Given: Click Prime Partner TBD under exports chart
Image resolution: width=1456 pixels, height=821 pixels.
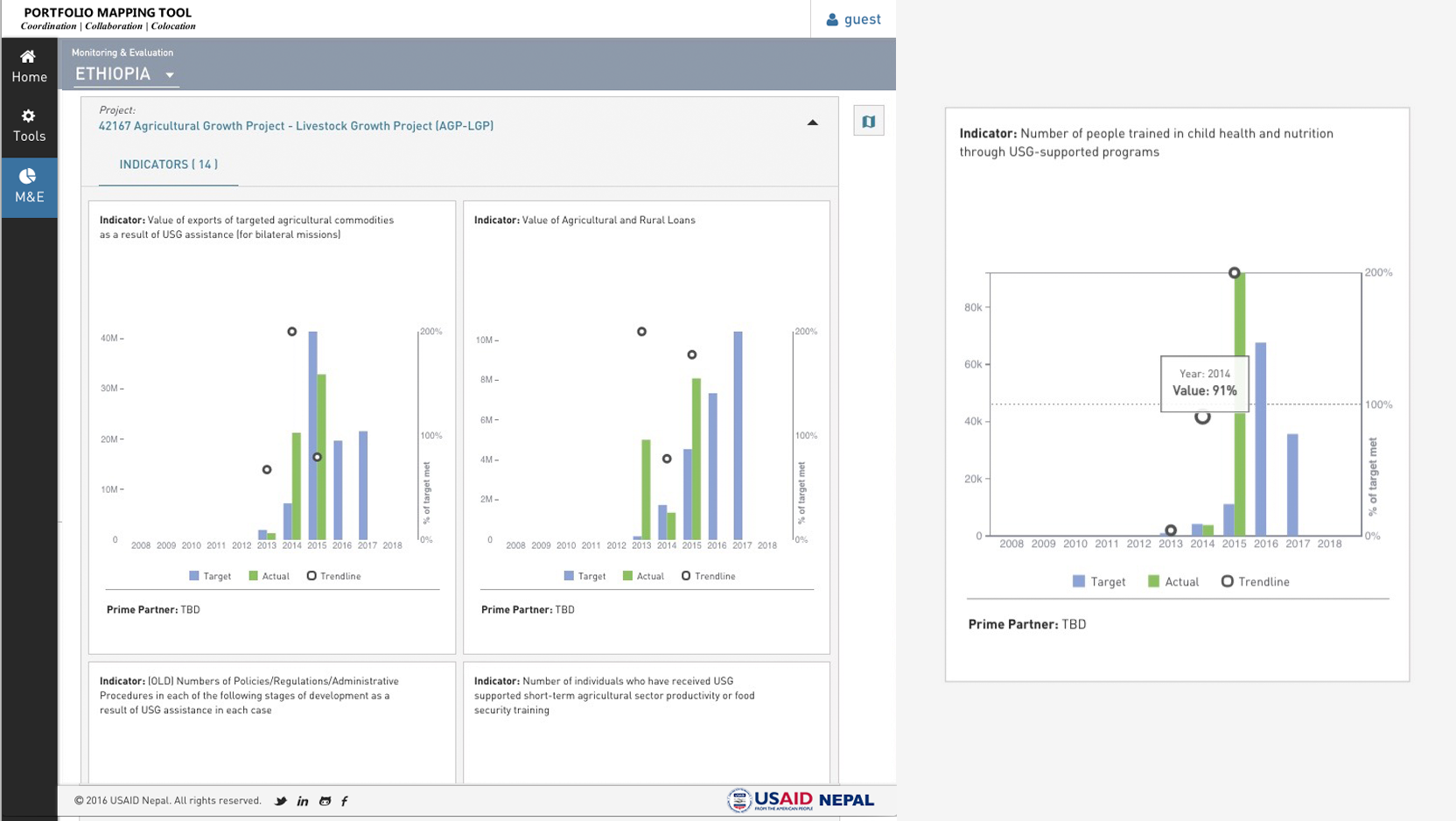Looking at the screenshot, I should coord(153,610).
